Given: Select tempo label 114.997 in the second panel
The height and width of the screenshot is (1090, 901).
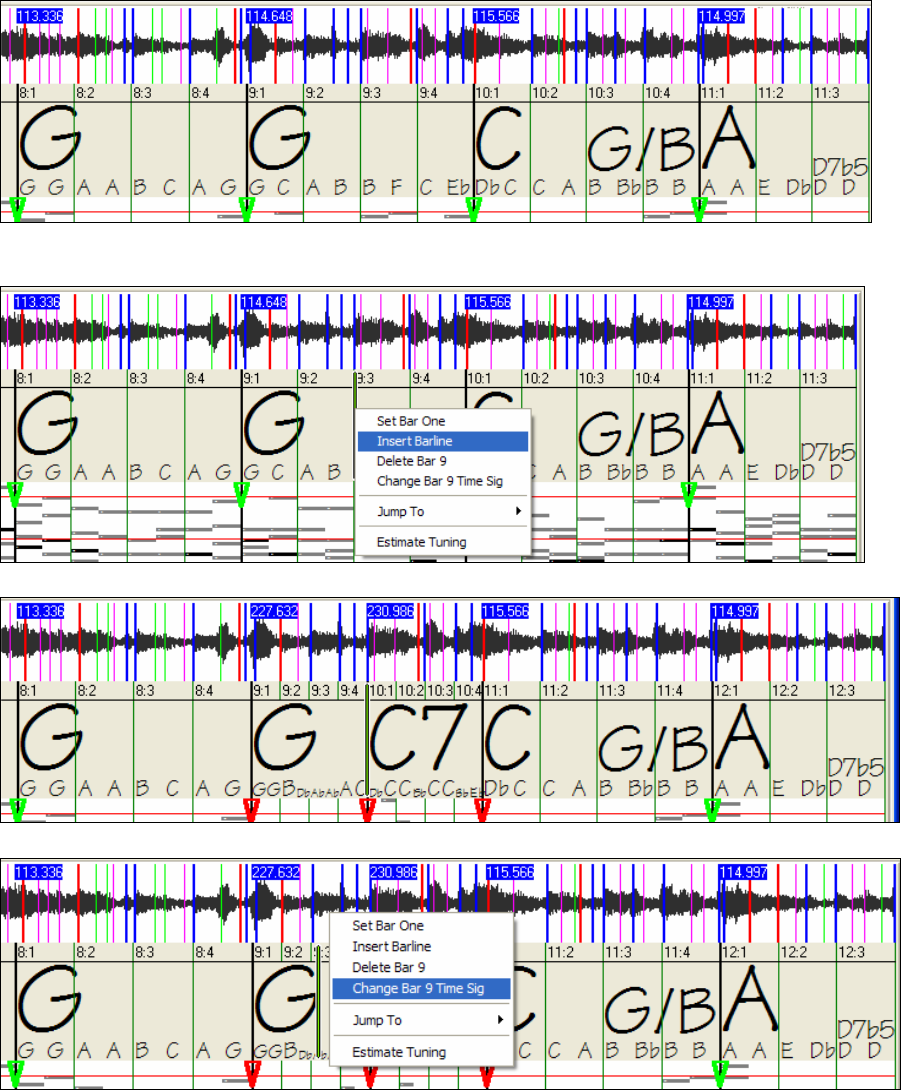Looking at the screenshot, I should tap(711, 302).
